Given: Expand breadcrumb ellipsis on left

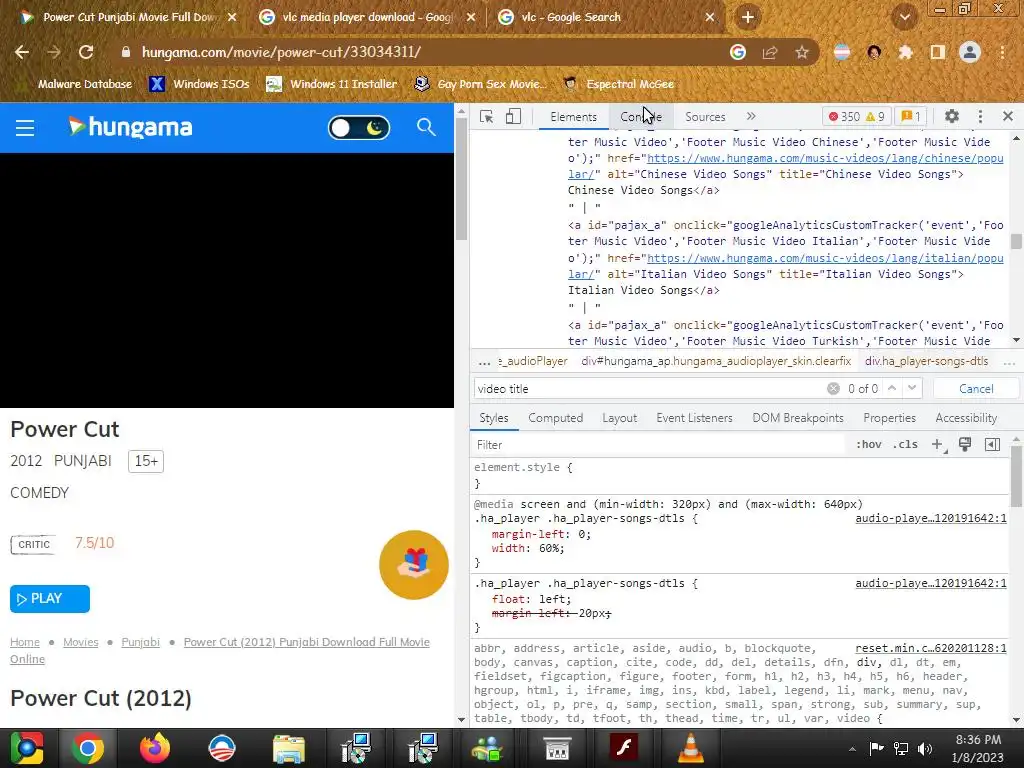Looking at the screenshot, I should pos(484,362).
